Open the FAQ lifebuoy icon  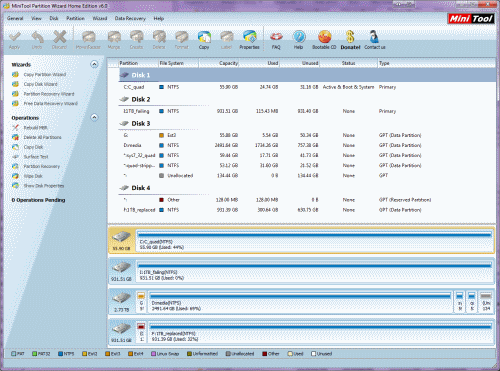(276, 40)
